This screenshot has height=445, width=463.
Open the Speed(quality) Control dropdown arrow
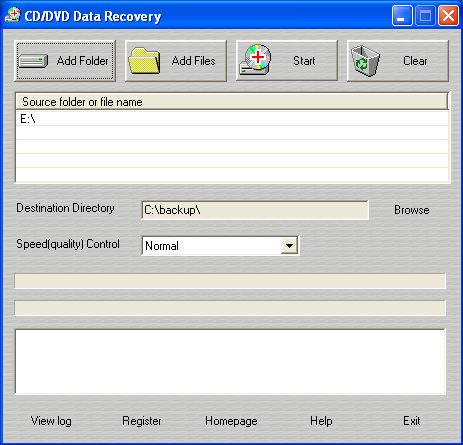tap(289, 246)
